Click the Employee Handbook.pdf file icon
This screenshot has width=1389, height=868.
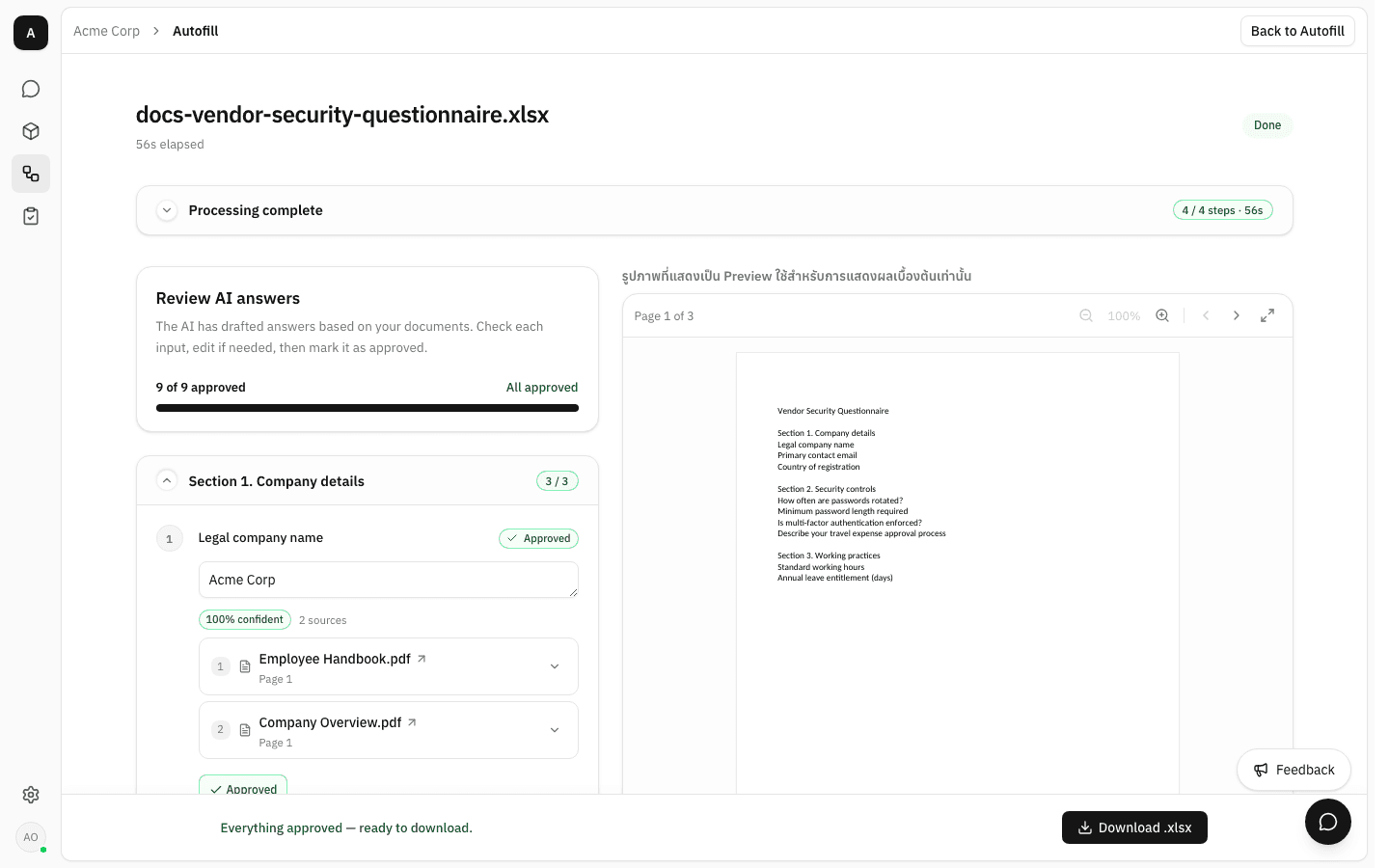pos(245,666)
